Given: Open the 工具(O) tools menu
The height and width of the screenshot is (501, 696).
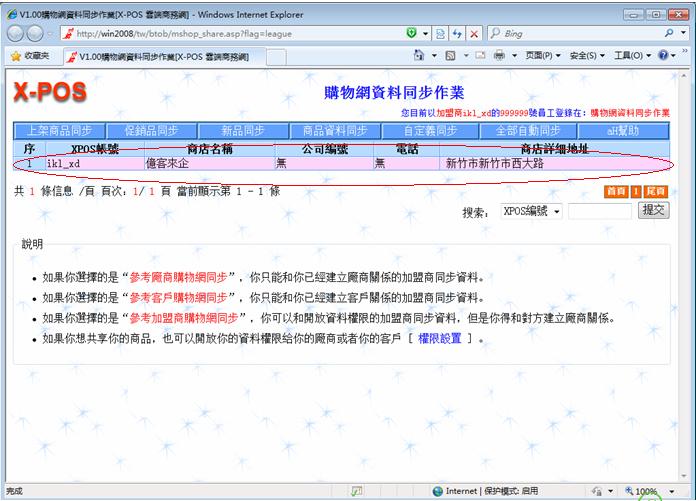Looking at the screenshot, I should (631, 56).
